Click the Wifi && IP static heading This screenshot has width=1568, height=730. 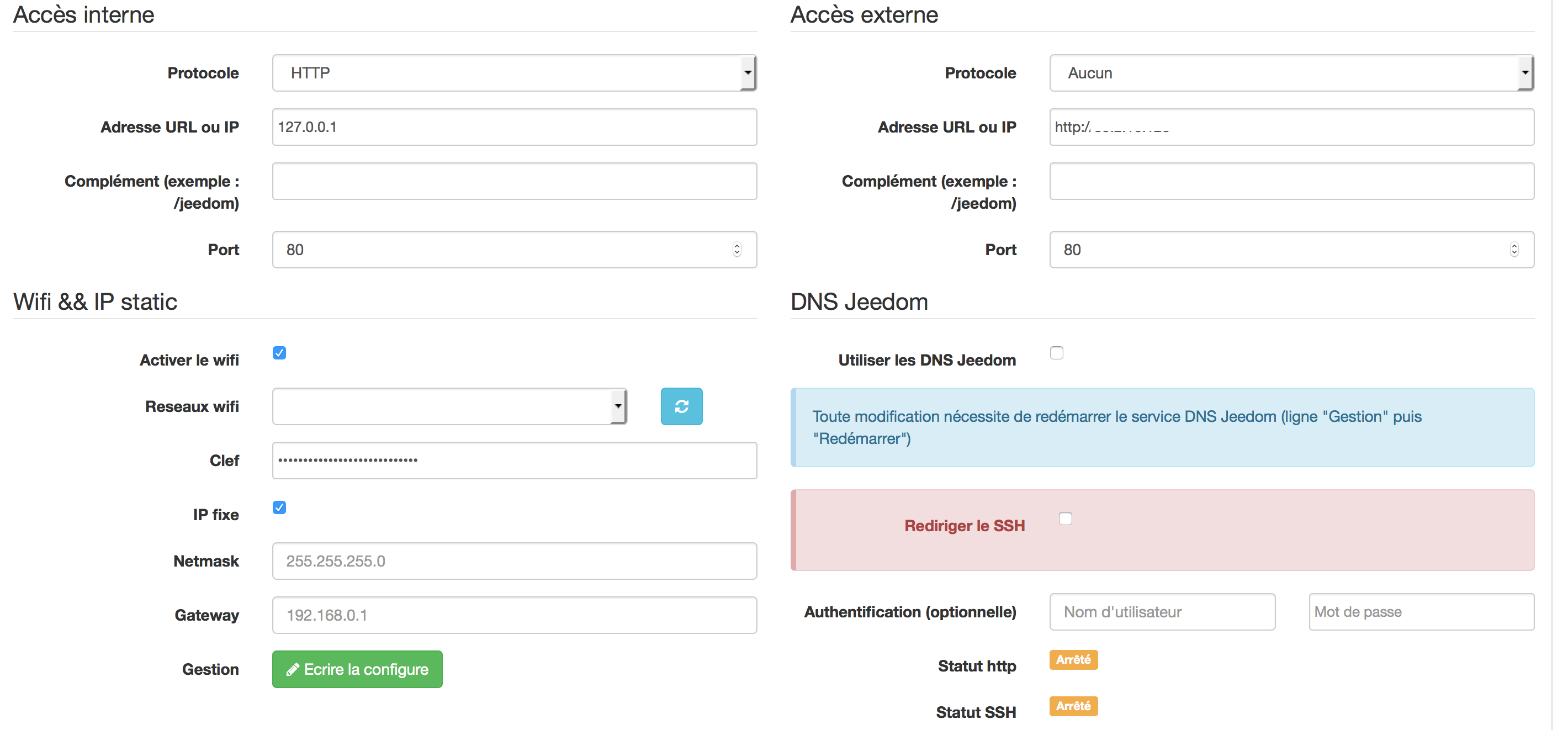pyautogui.click(x=95, y=302)
